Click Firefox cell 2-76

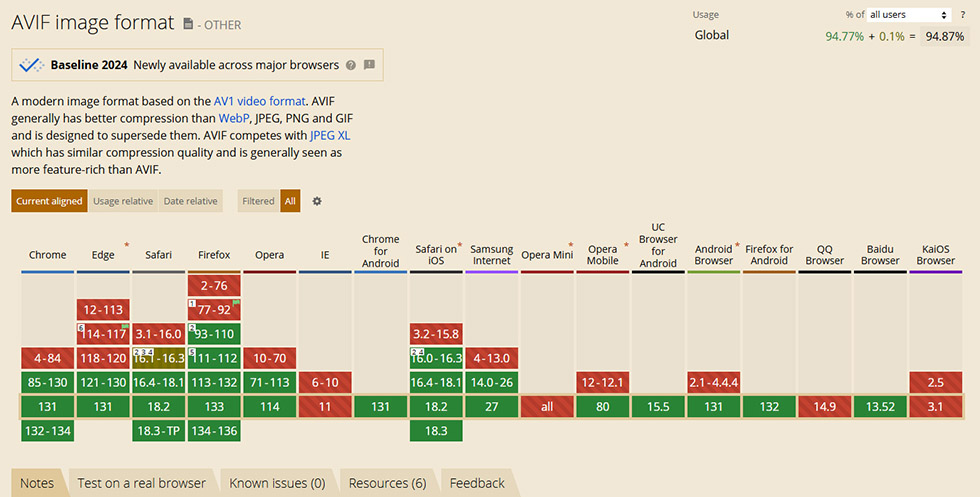(x=214, y=285)
